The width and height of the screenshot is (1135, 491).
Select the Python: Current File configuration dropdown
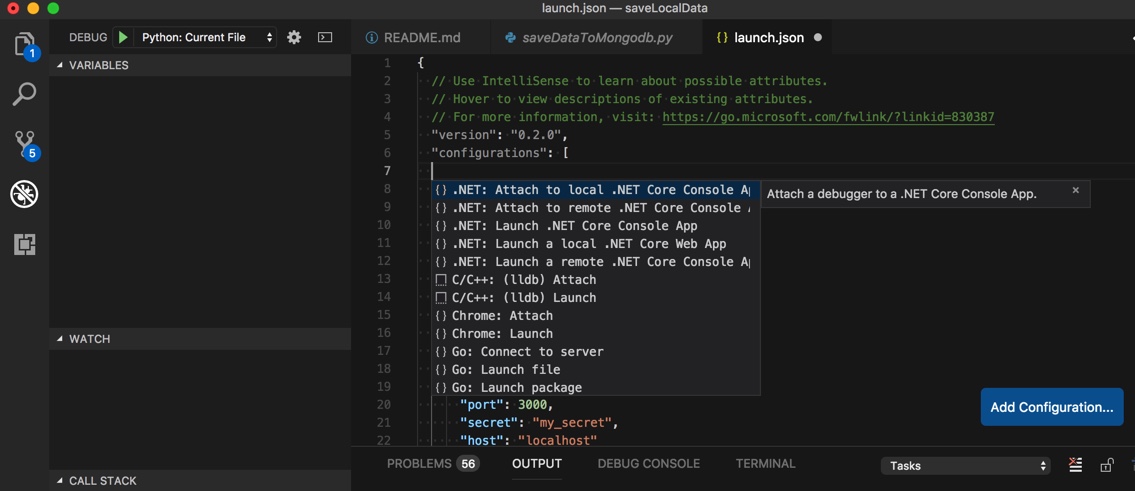[206, 37]
